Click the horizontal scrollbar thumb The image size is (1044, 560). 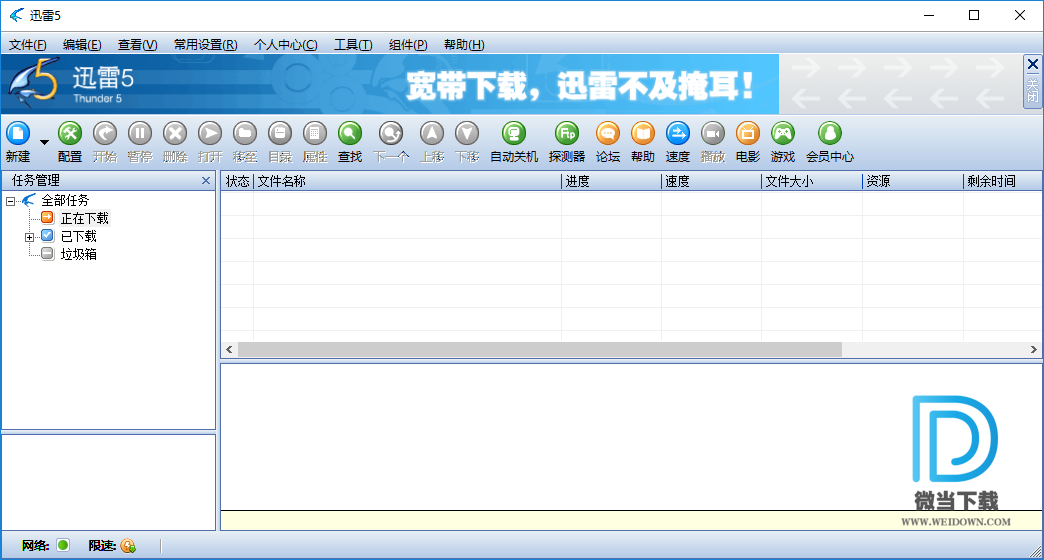tap(540, 350)
